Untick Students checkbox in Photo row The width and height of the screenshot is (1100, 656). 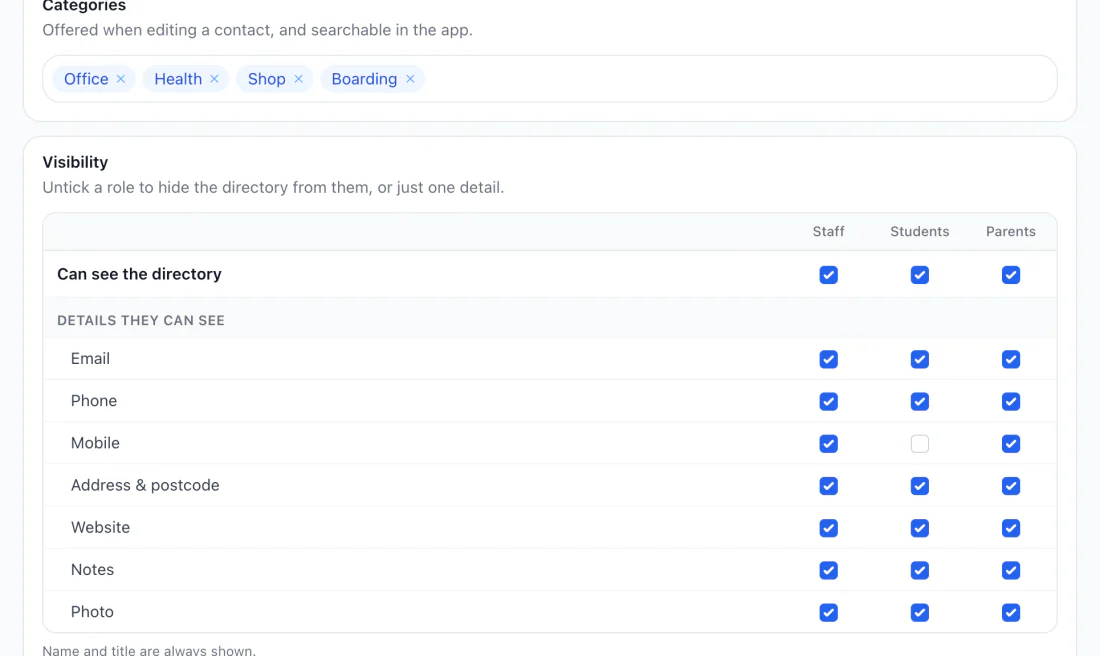tap(920, 613)
